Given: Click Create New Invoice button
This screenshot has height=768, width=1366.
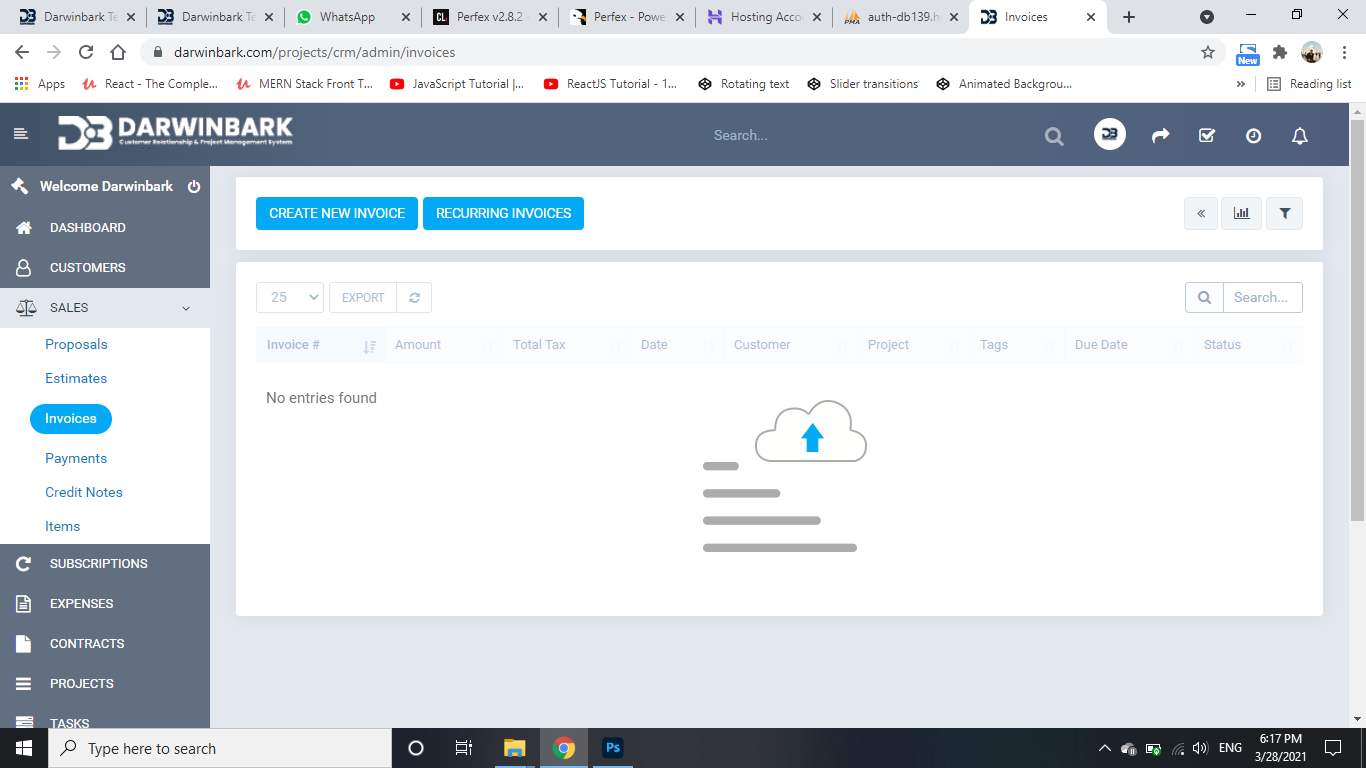Looking at the screenshot, I should click(x=337, y=213).
